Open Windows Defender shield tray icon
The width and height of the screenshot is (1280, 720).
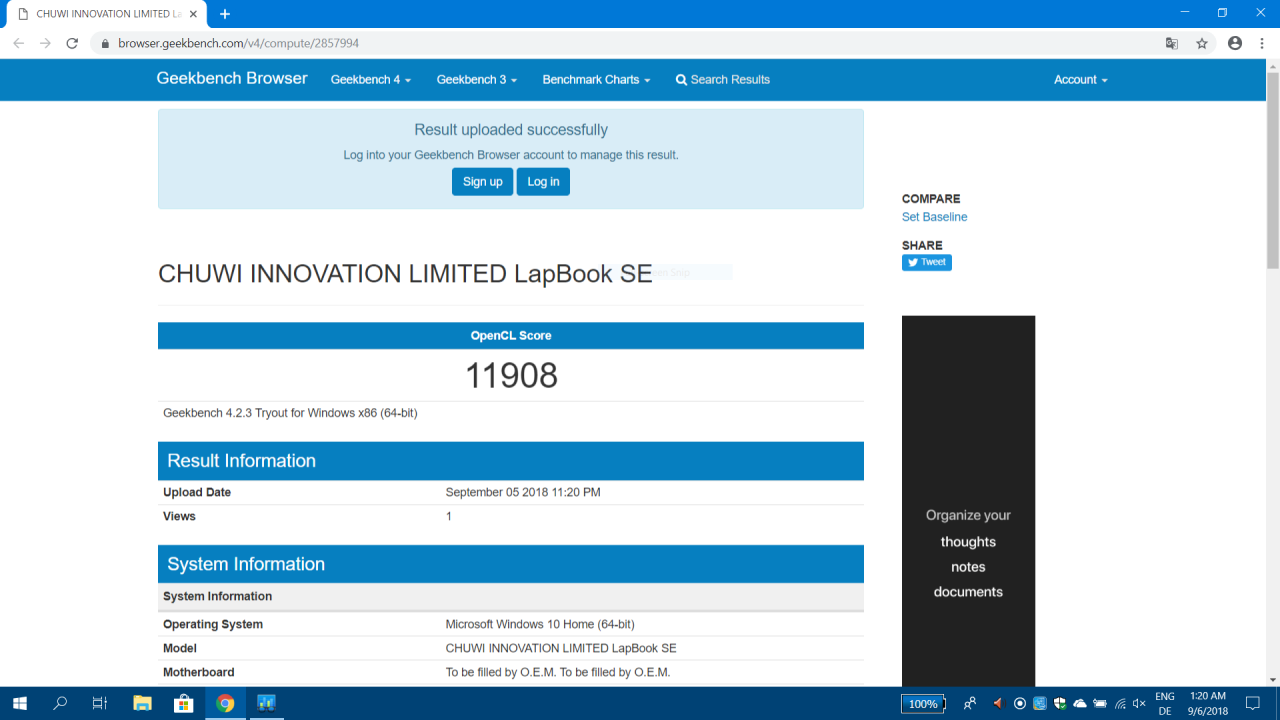point(1060,703)
